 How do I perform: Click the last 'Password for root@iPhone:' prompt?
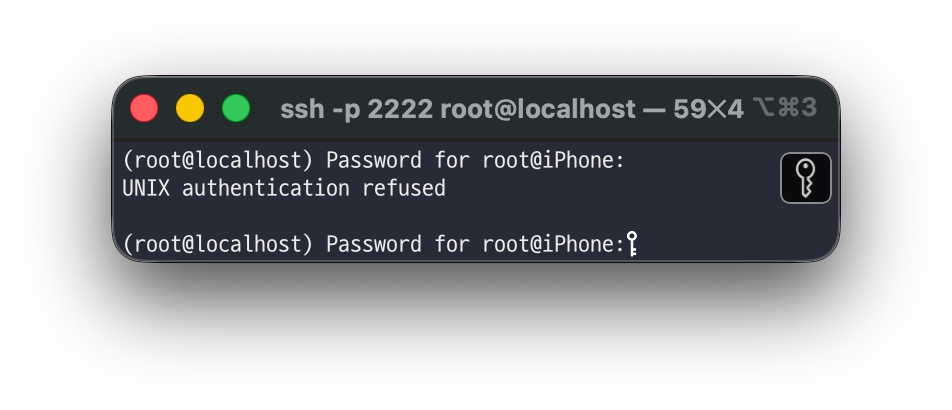click(475, 244)
